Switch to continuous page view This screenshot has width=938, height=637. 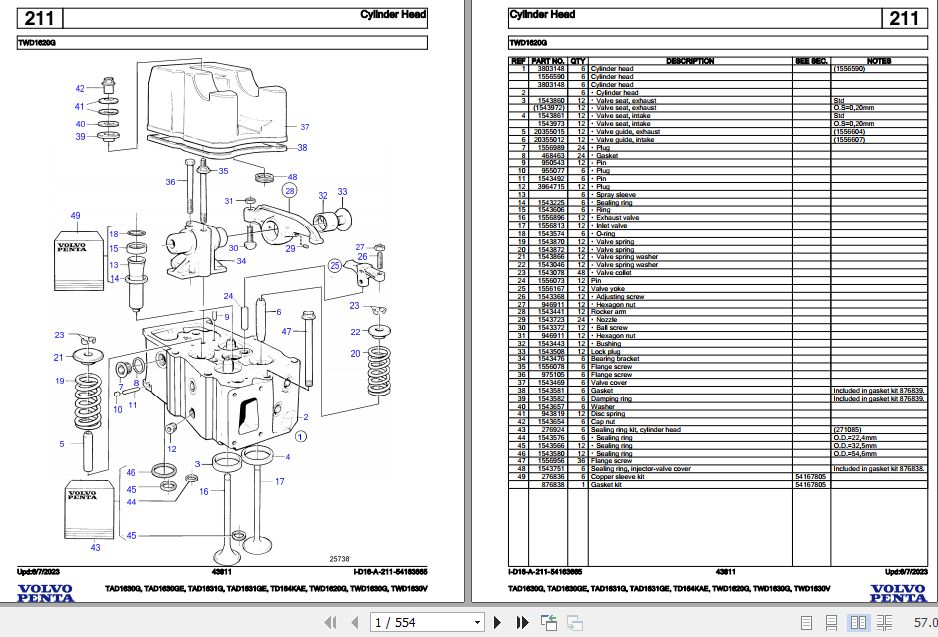coord(832,623)
